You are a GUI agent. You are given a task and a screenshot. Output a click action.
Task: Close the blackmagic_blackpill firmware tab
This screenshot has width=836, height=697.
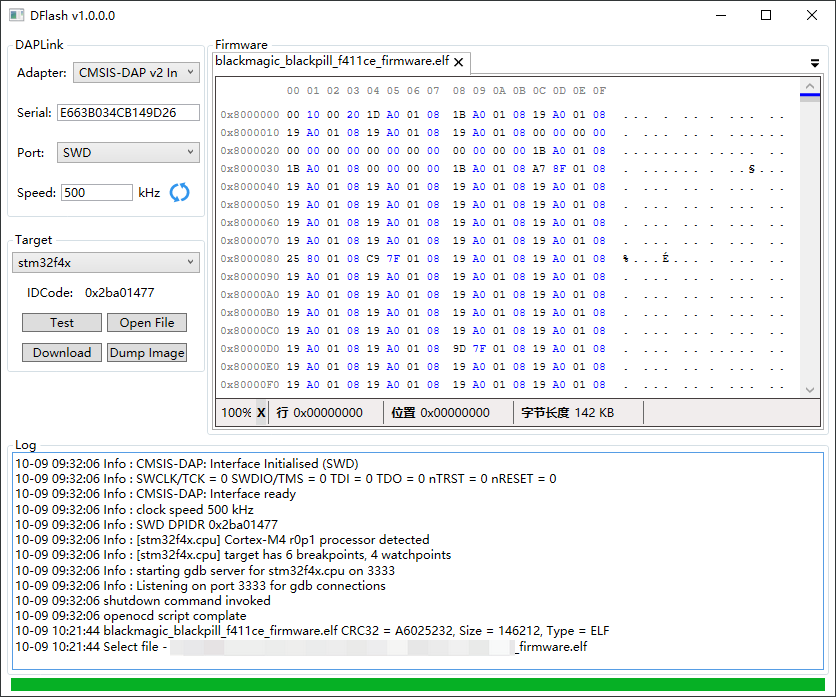(x=459, y=62)
